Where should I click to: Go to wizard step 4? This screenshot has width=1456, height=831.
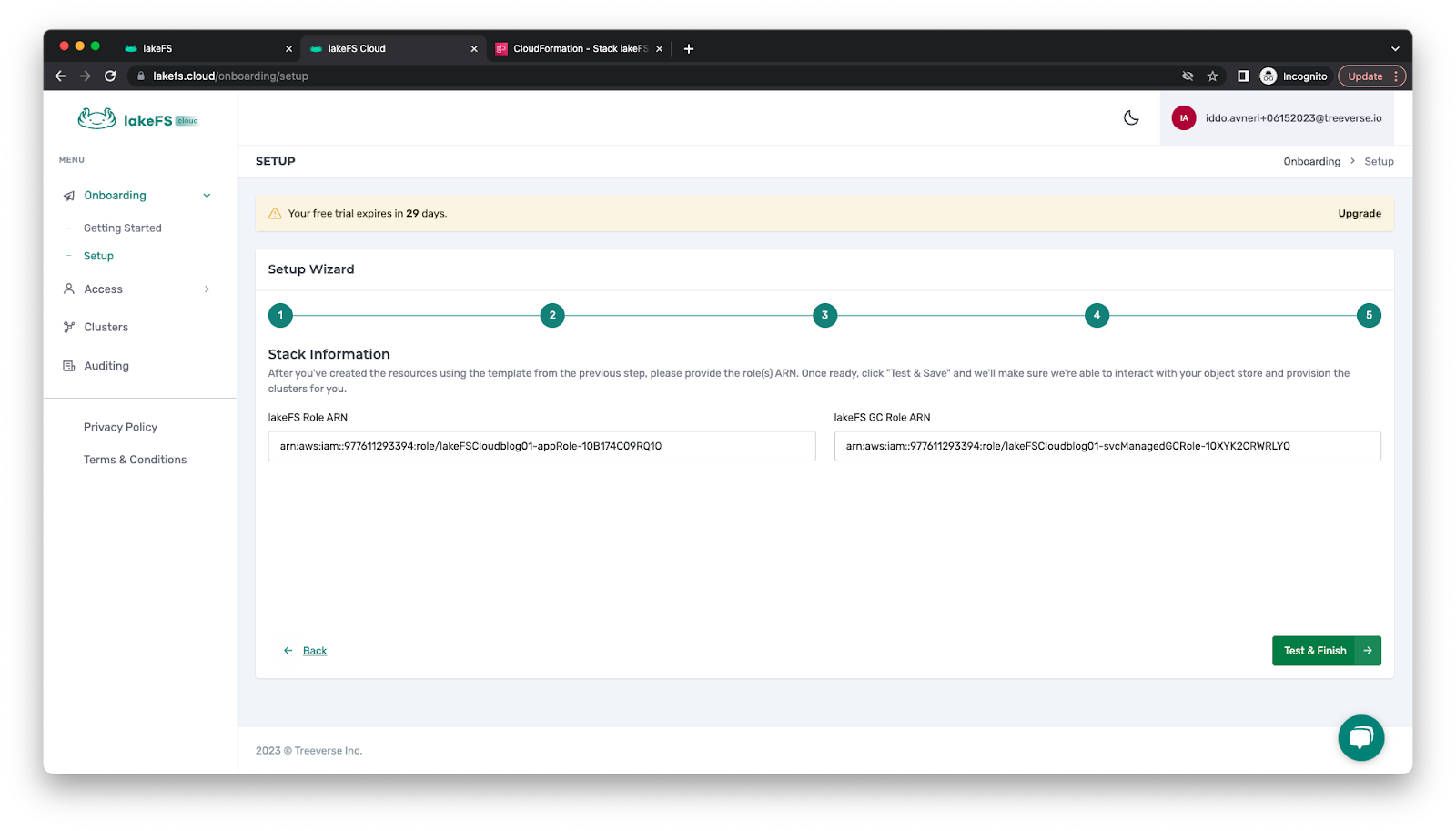(1097, 316)
